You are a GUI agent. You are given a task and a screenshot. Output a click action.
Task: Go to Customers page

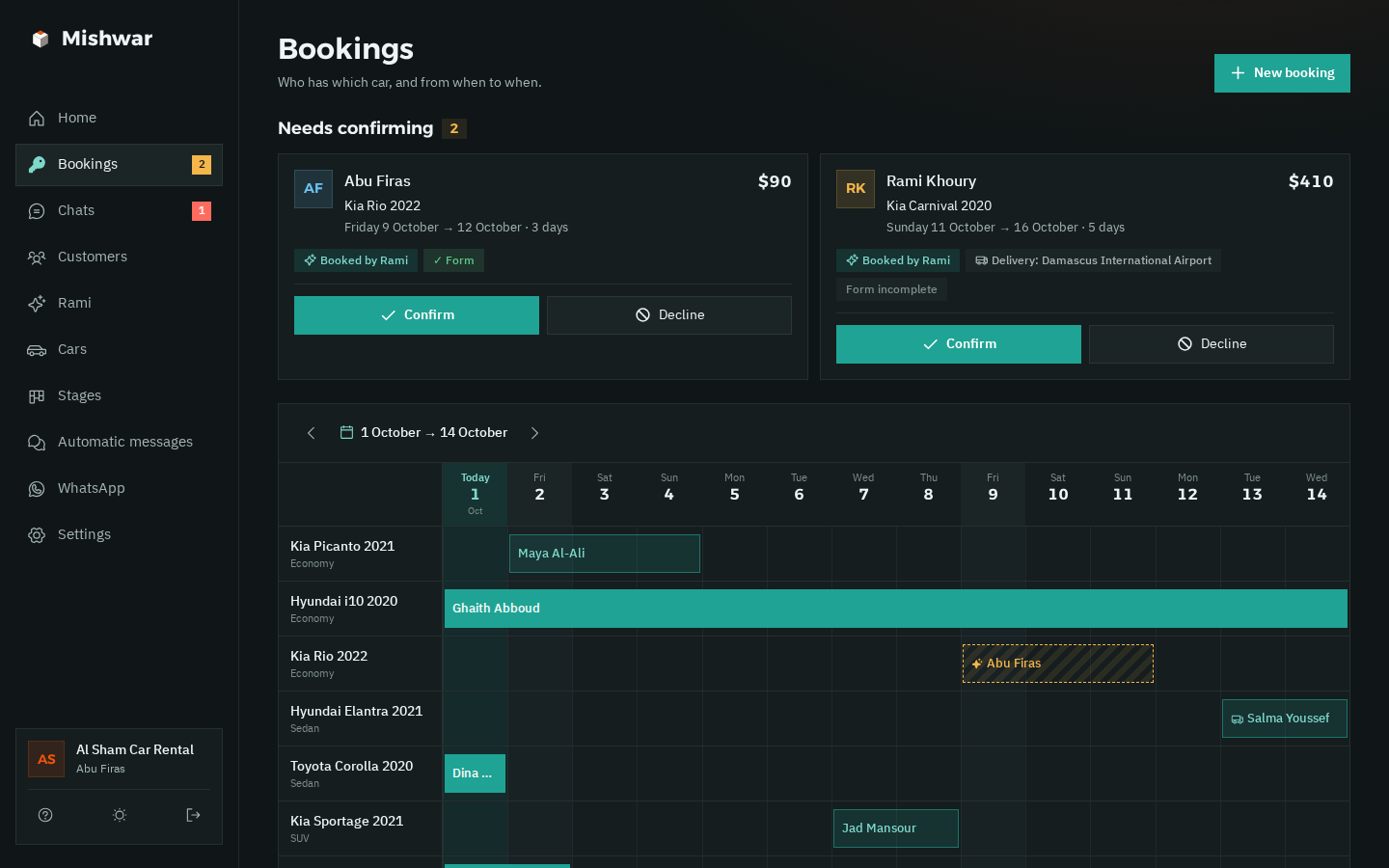[119, 257]
